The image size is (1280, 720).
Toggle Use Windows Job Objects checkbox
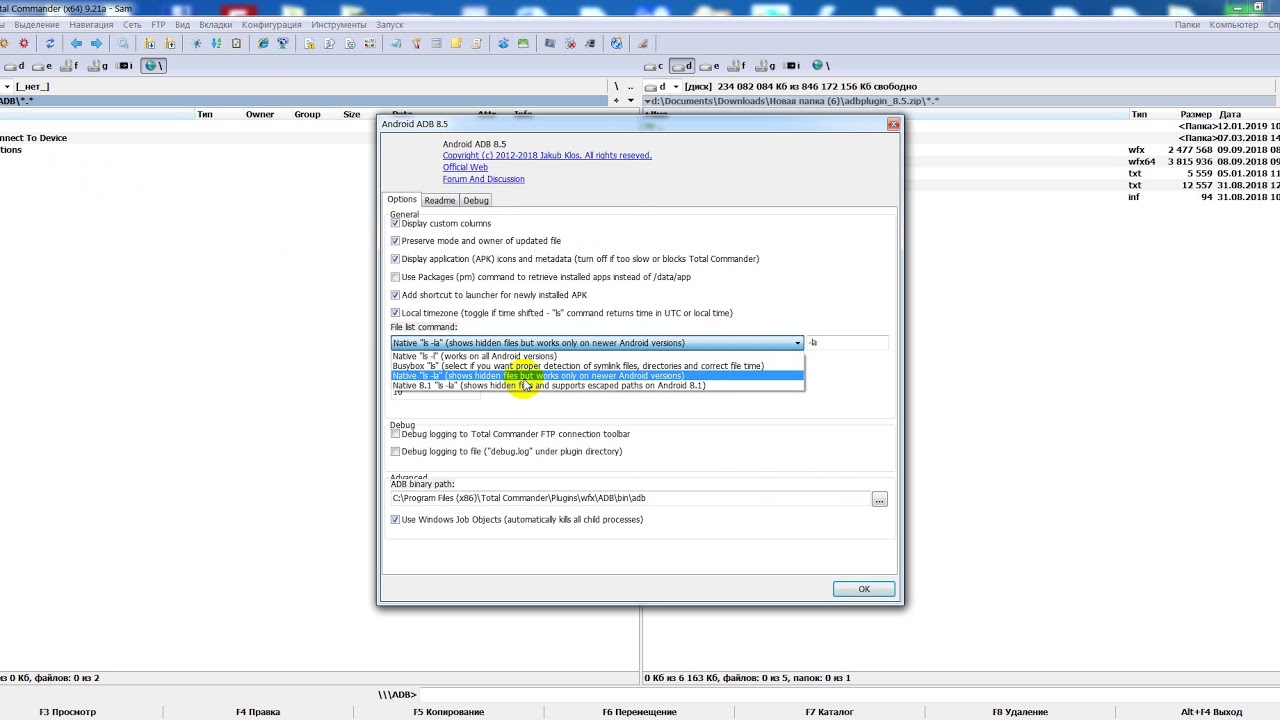[x=395, y=520]
